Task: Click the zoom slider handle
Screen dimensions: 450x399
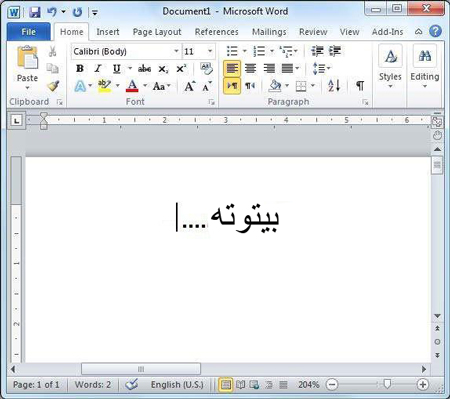Action: (x=387, y=384)
